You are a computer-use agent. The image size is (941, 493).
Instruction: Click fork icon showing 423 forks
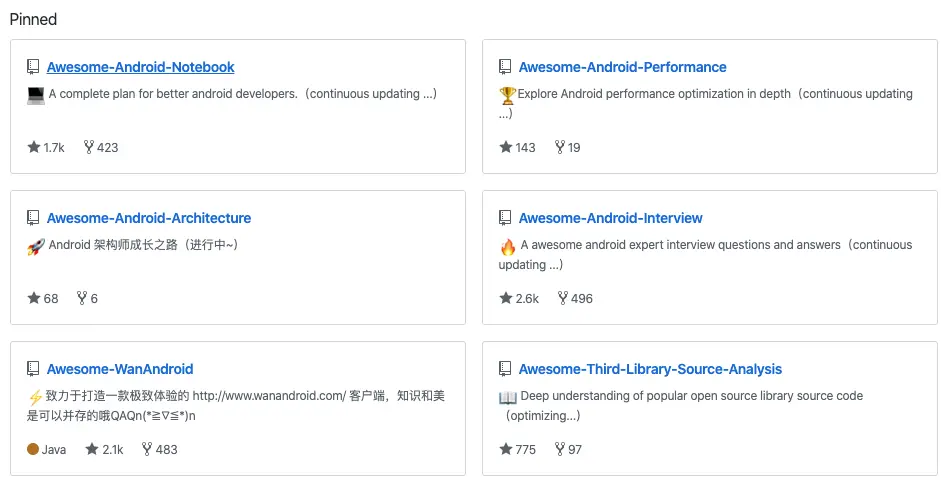point(89,148)
